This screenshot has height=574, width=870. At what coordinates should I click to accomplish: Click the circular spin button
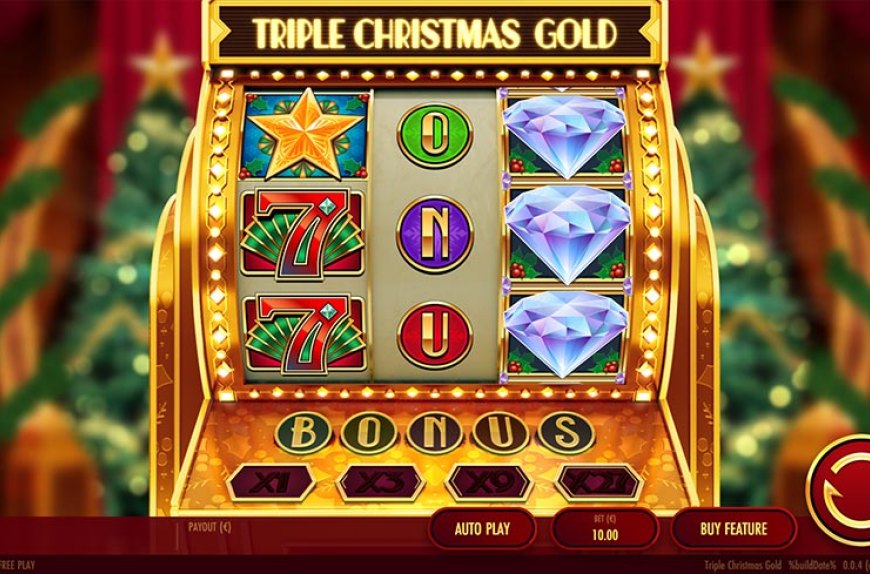(841, 490)
